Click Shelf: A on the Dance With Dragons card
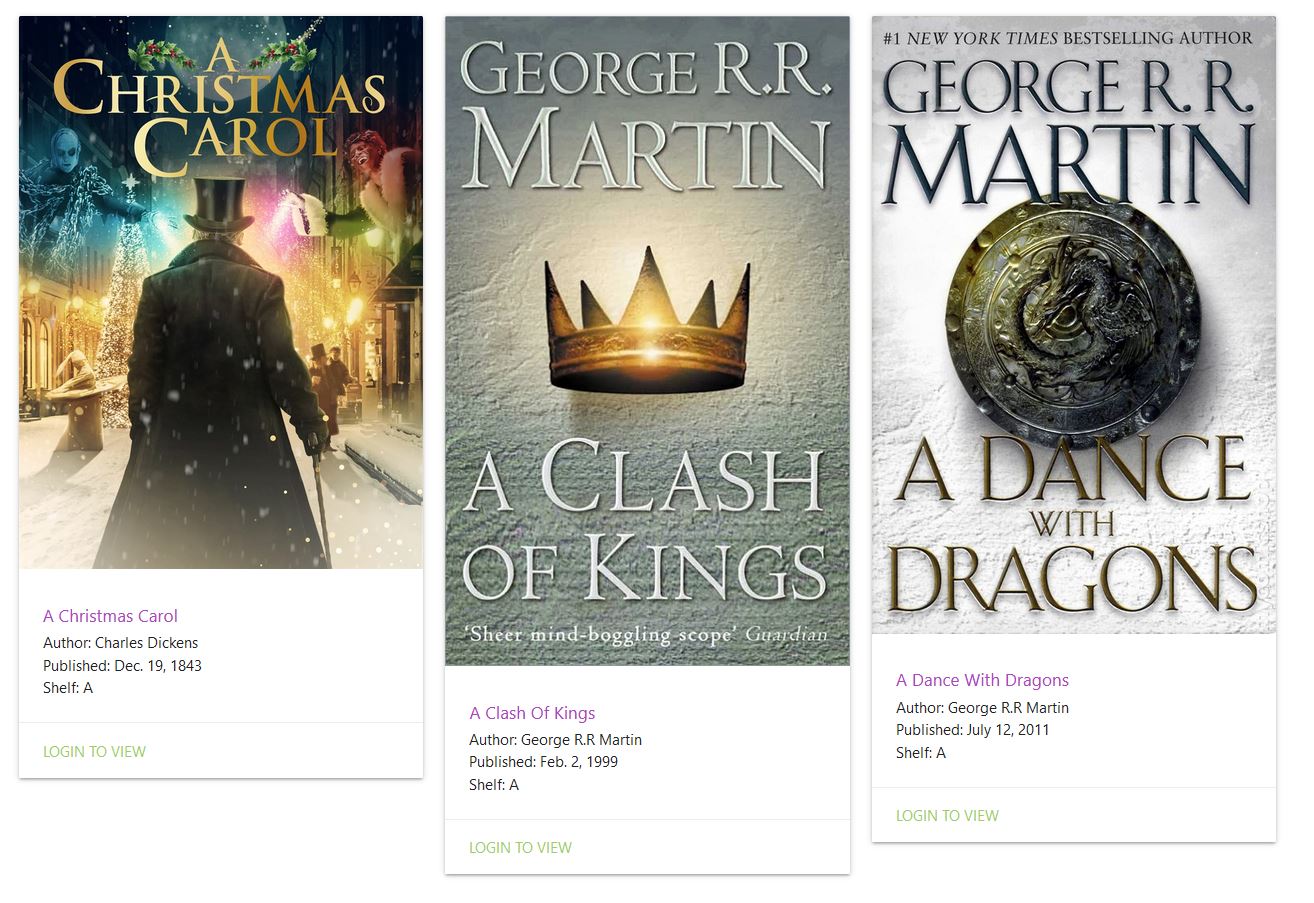Screen dimensions: 1314x903 921,753
